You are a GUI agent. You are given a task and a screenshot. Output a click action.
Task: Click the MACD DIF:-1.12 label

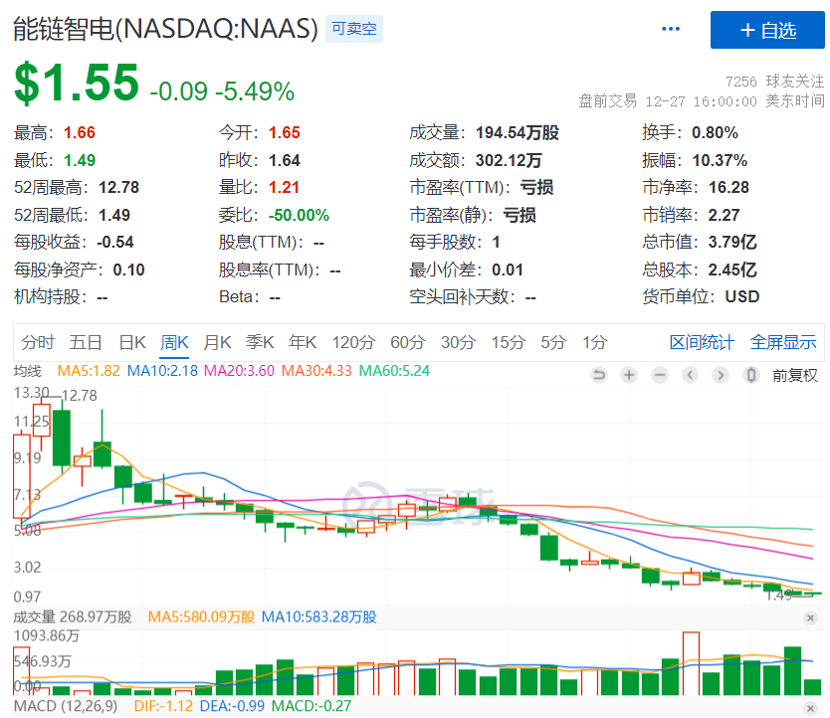pyautogui.click(x=164, y=706)
